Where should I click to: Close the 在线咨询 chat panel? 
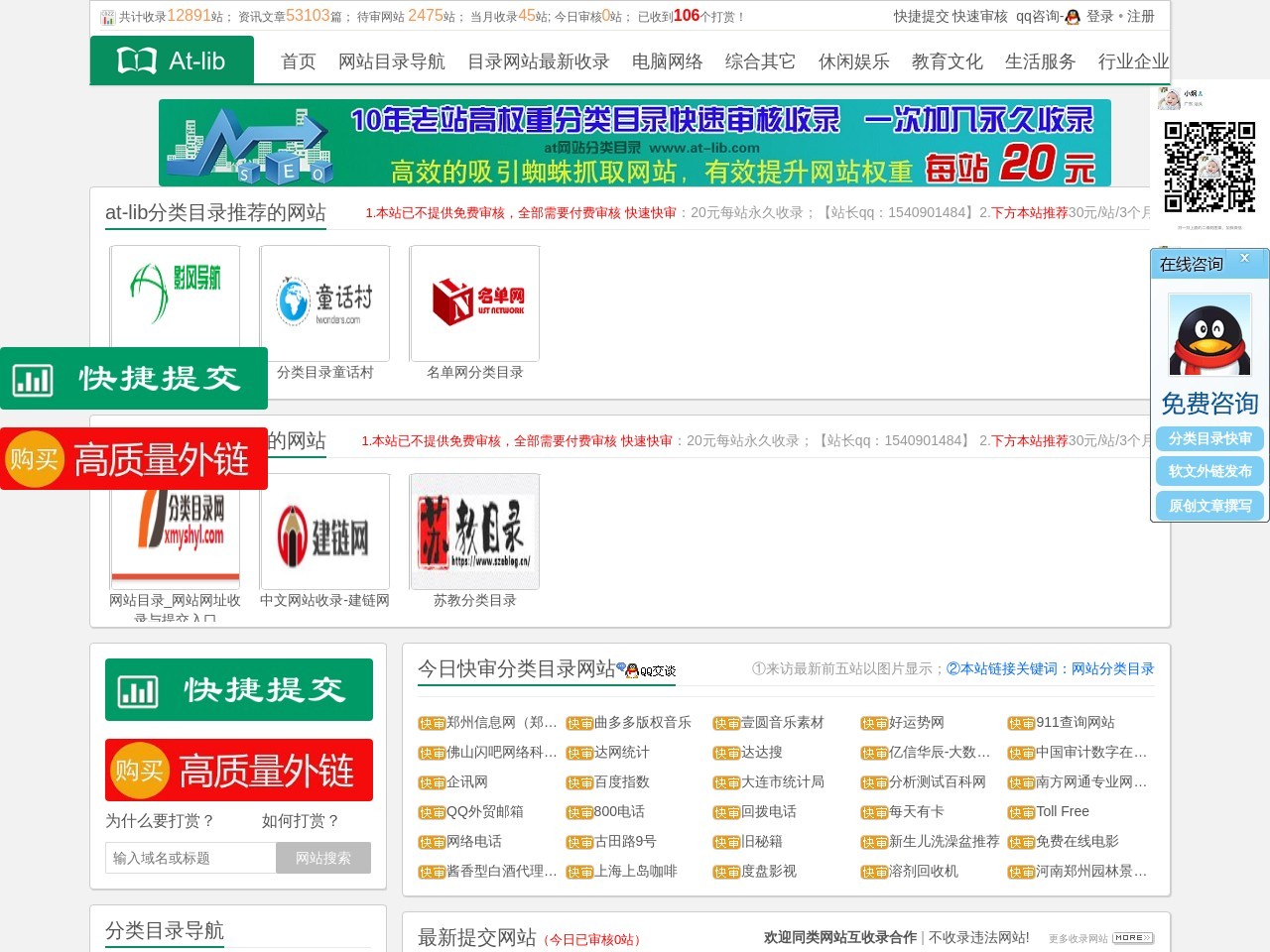pyautogui.click(x=1244, y=258)
